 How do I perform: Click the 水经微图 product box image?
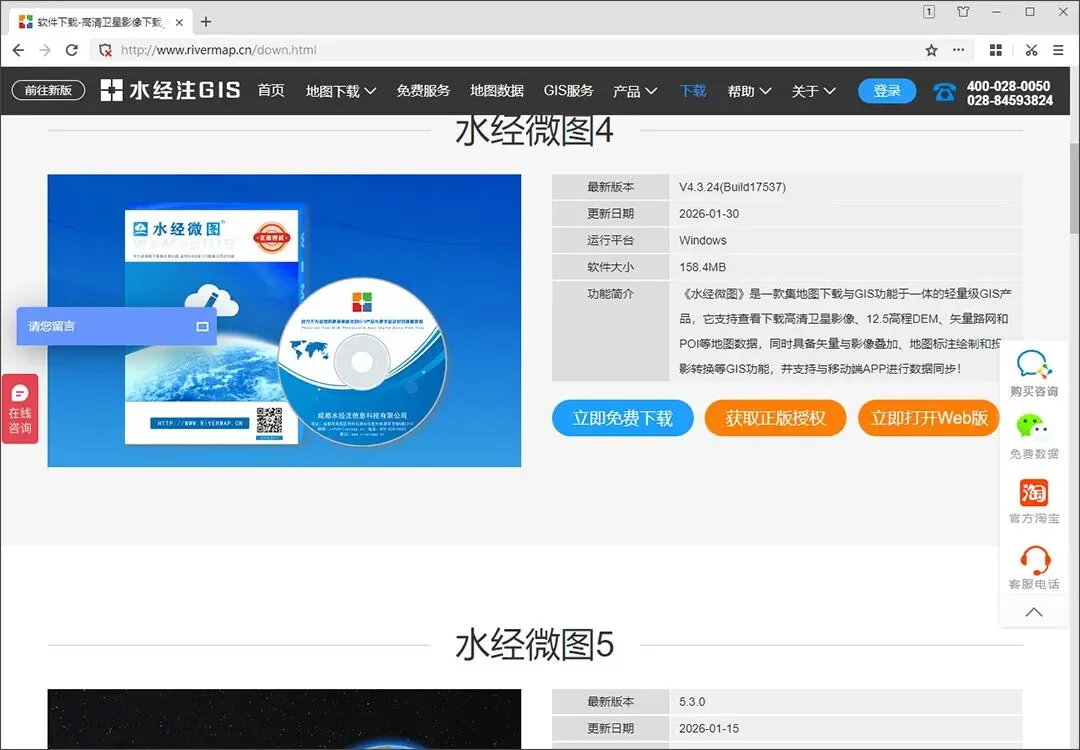(284, 320)
